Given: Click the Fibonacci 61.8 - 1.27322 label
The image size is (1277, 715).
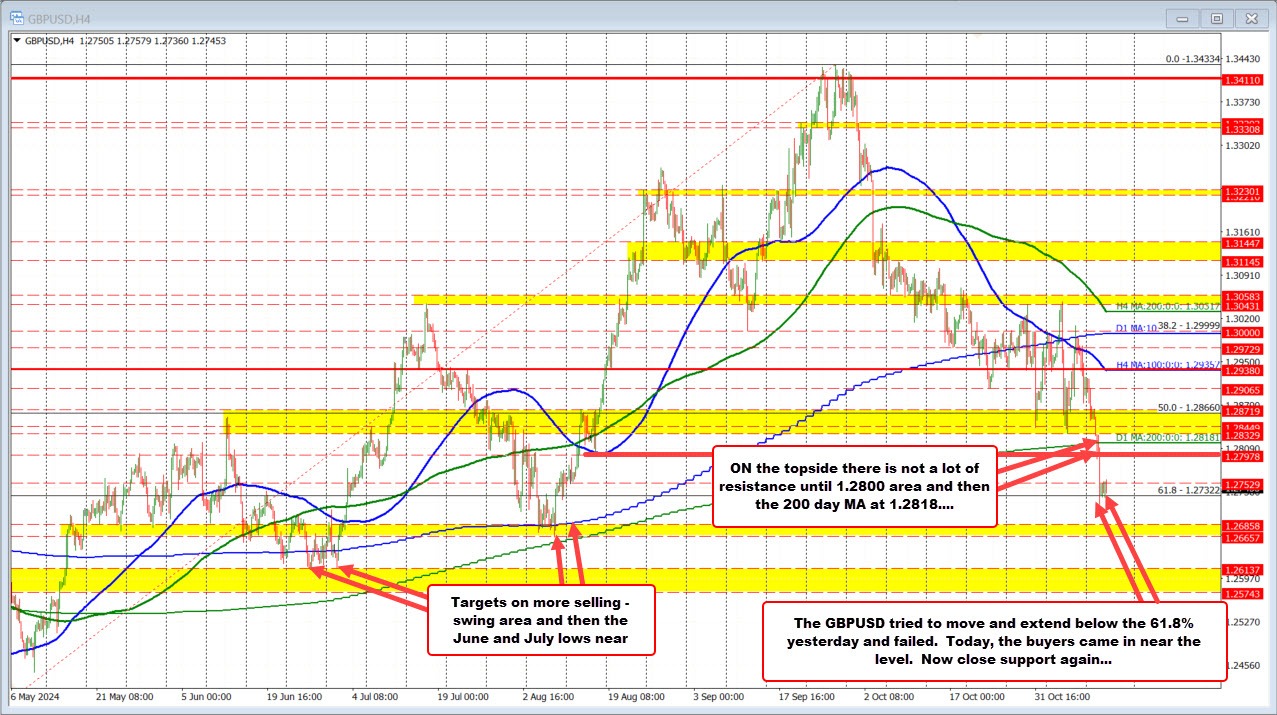Looking at the screenshot, I should [1189, 490].
